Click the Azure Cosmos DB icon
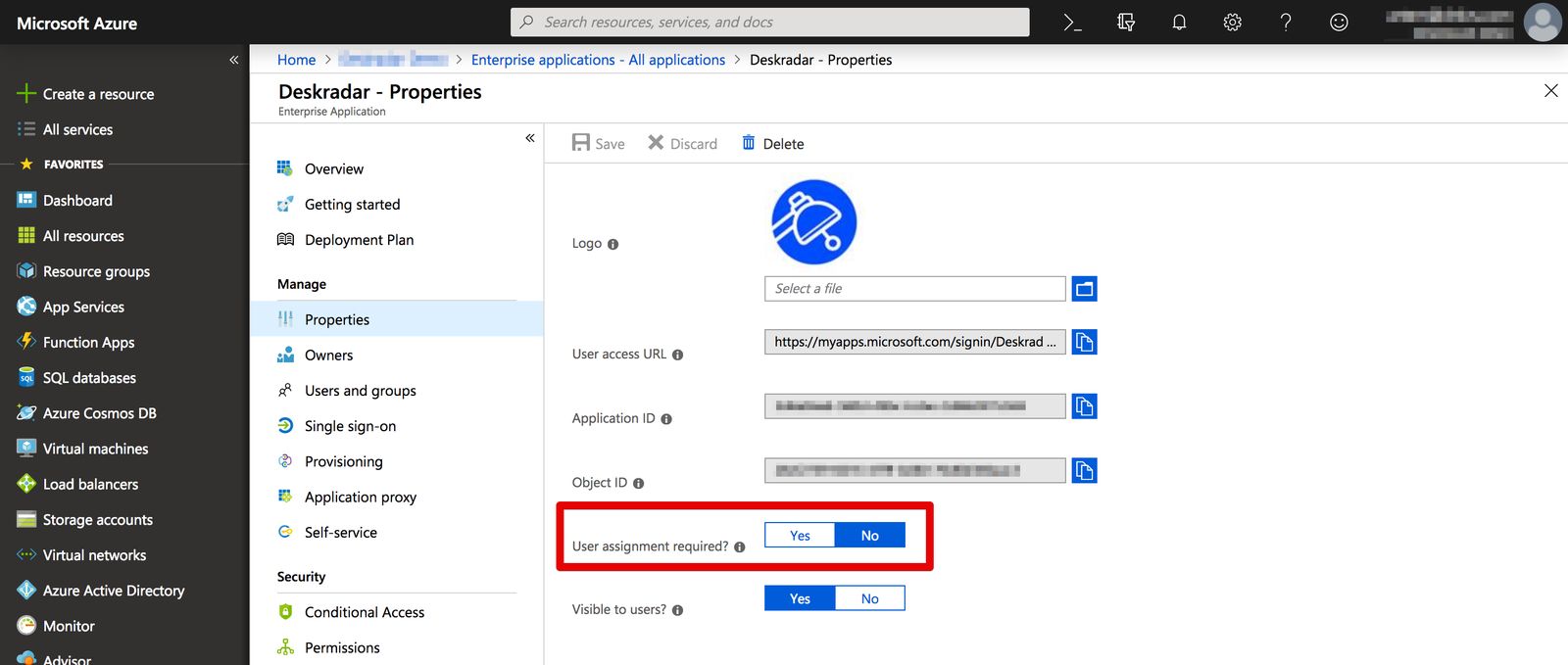 pos(26,412)
